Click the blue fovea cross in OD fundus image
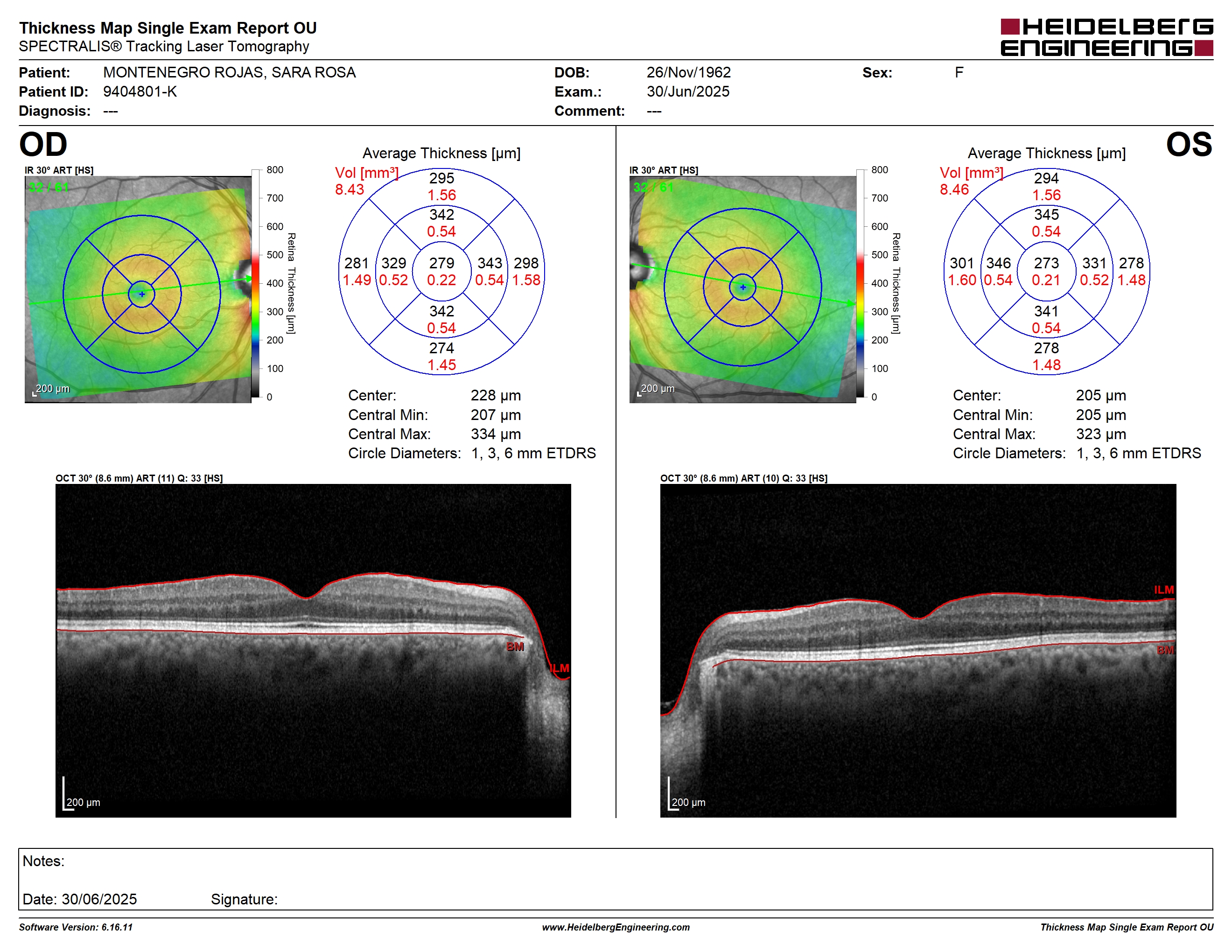 pyautogui.click(x=141, y=294)
